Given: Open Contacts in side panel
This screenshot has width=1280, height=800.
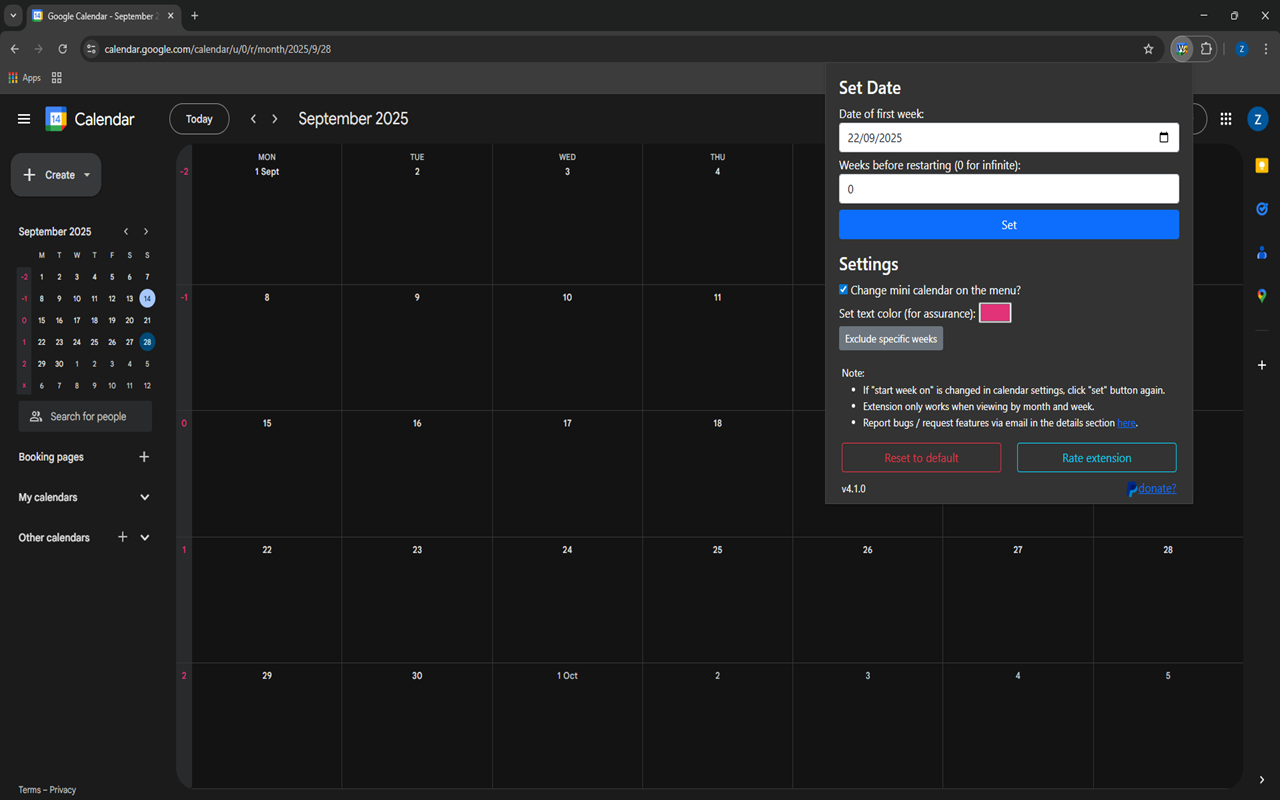Looking at the screenshot, I should coord(1262,253).
